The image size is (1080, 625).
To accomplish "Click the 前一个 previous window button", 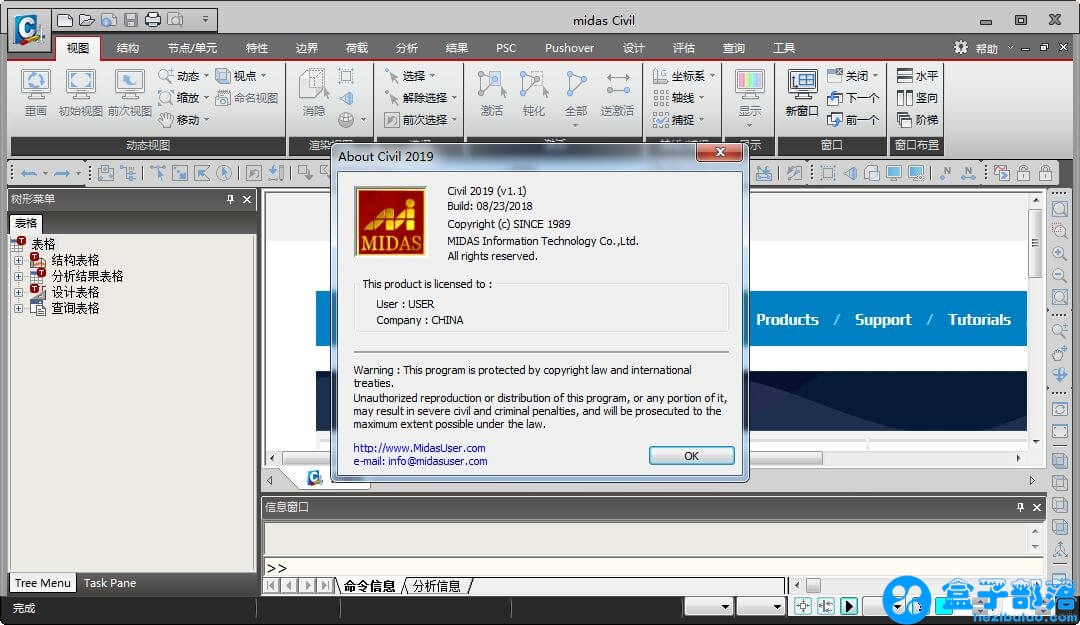I will tap(853, 120).
